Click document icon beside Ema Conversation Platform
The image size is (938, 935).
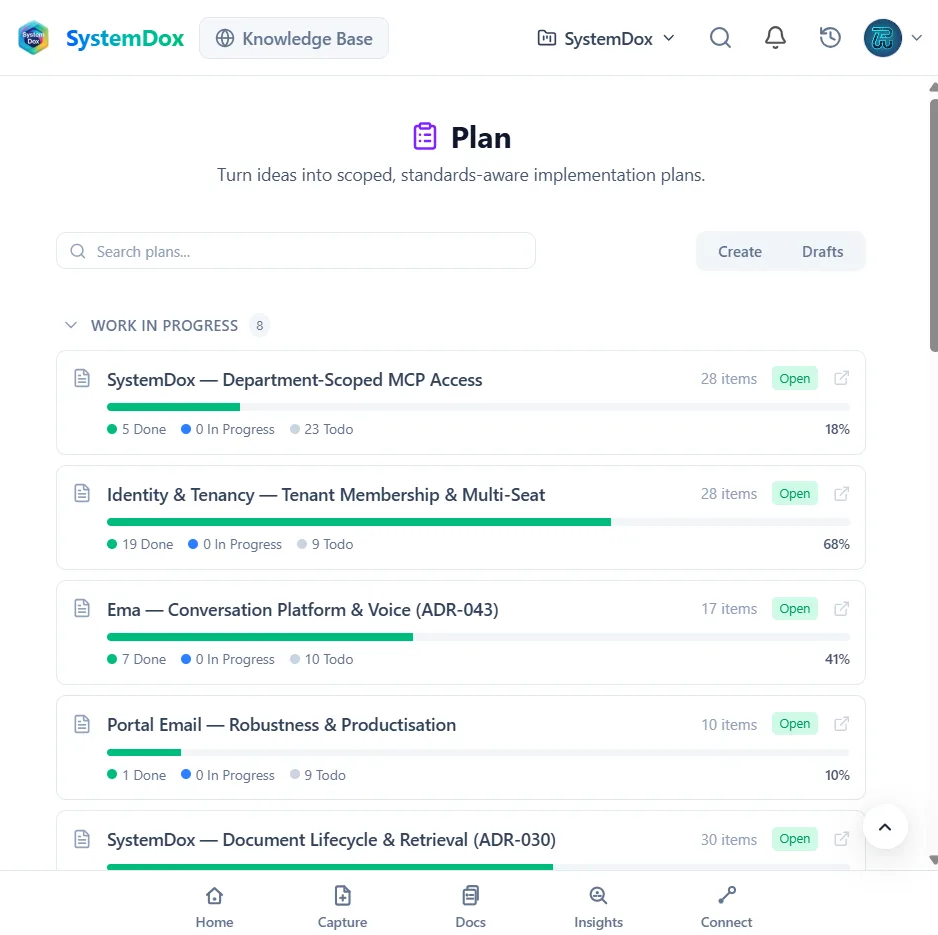coord(82,608)
